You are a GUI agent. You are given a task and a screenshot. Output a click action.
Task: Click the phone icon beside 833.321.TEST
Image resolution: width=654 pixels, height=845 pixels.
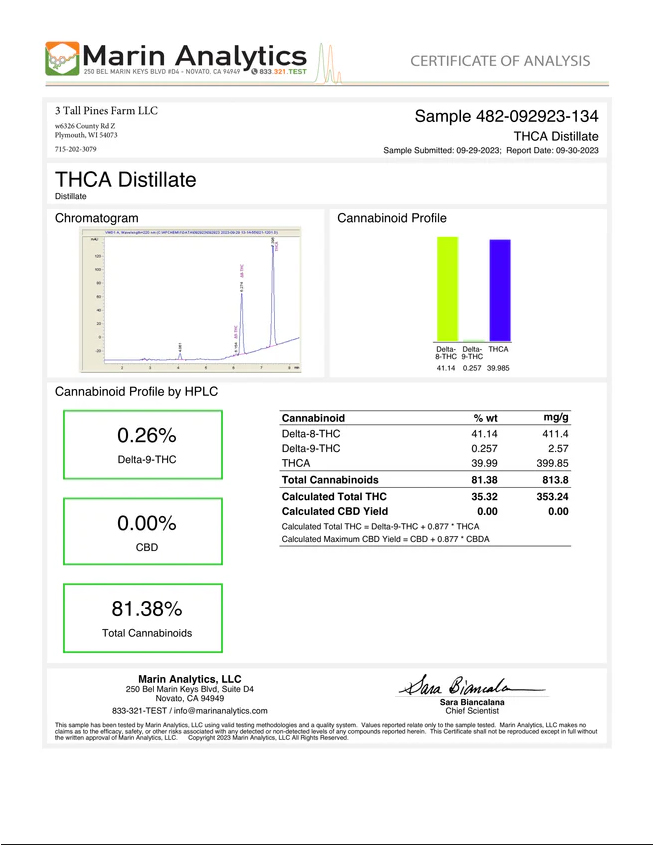[x=256, y=74]
